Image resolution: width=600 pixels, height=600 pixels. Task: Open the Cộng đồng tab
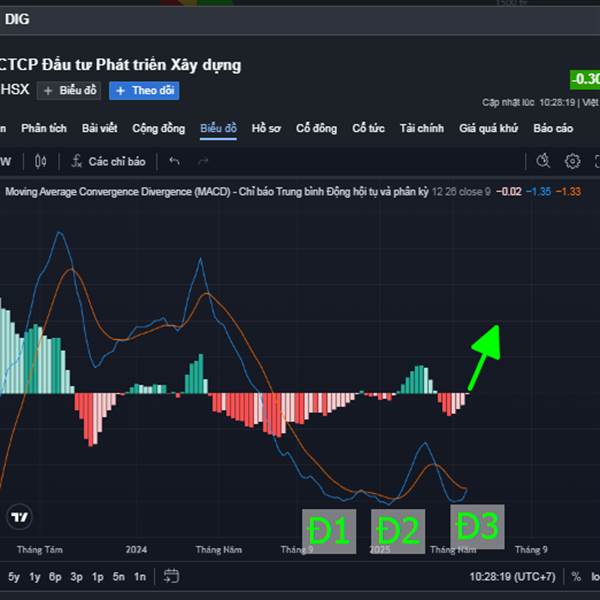click(x=158, y=128)
